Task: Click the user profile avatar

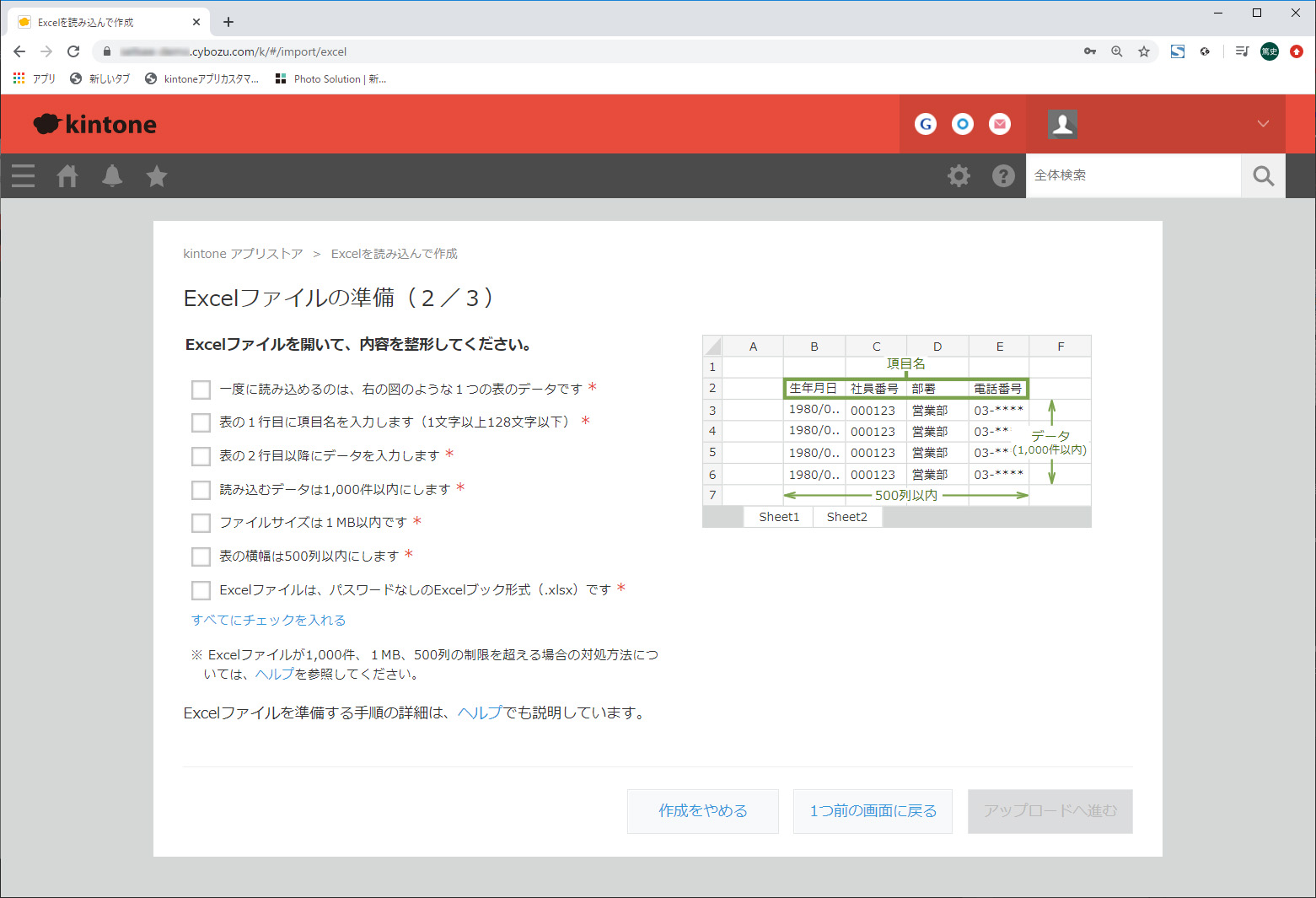Action: click(1062, 124)
